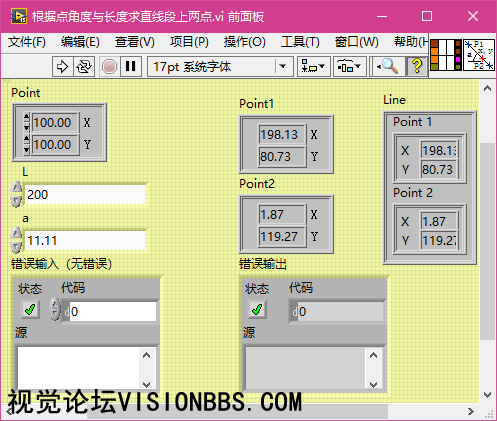Click the angle a input field
This screenshot has height=421, width=497.
coord(85,240)
